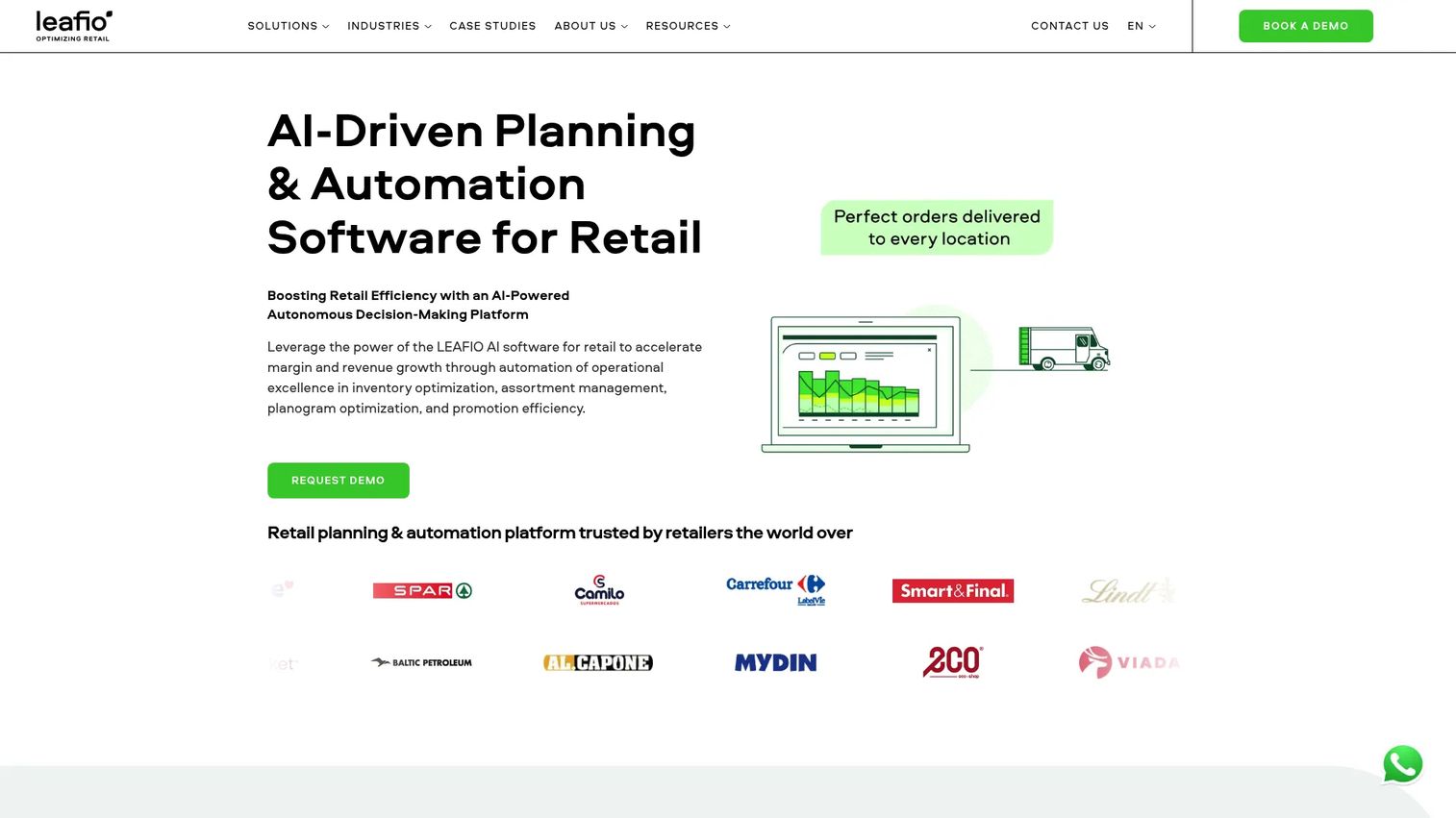Image resolution: width=1456 pixels, height=818 pixels.
Task: Click the Lindt logo
Action: [1129, 590]
